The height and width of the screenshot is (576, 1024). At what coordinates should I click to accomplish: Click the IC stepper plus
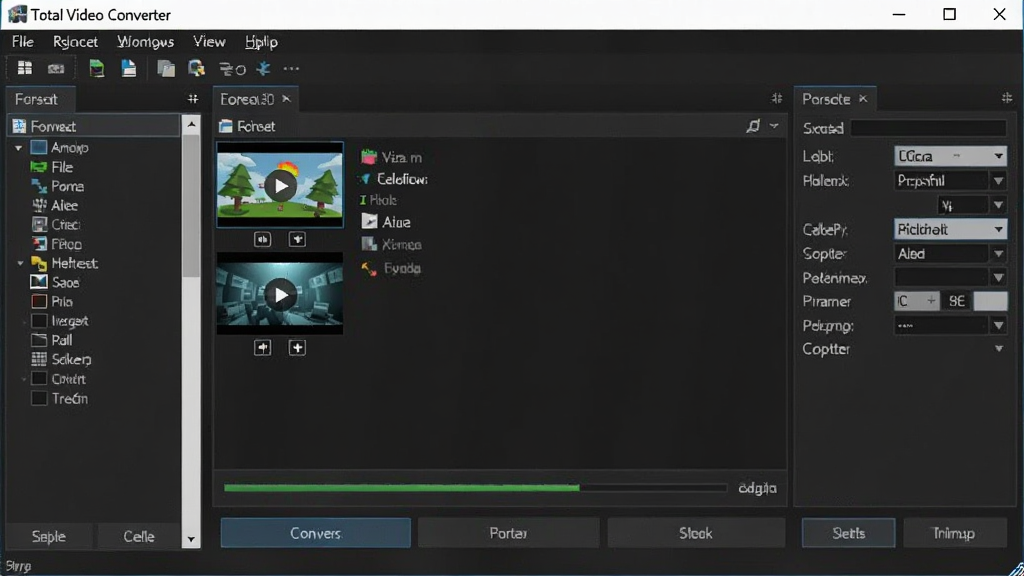pos(931,301)
